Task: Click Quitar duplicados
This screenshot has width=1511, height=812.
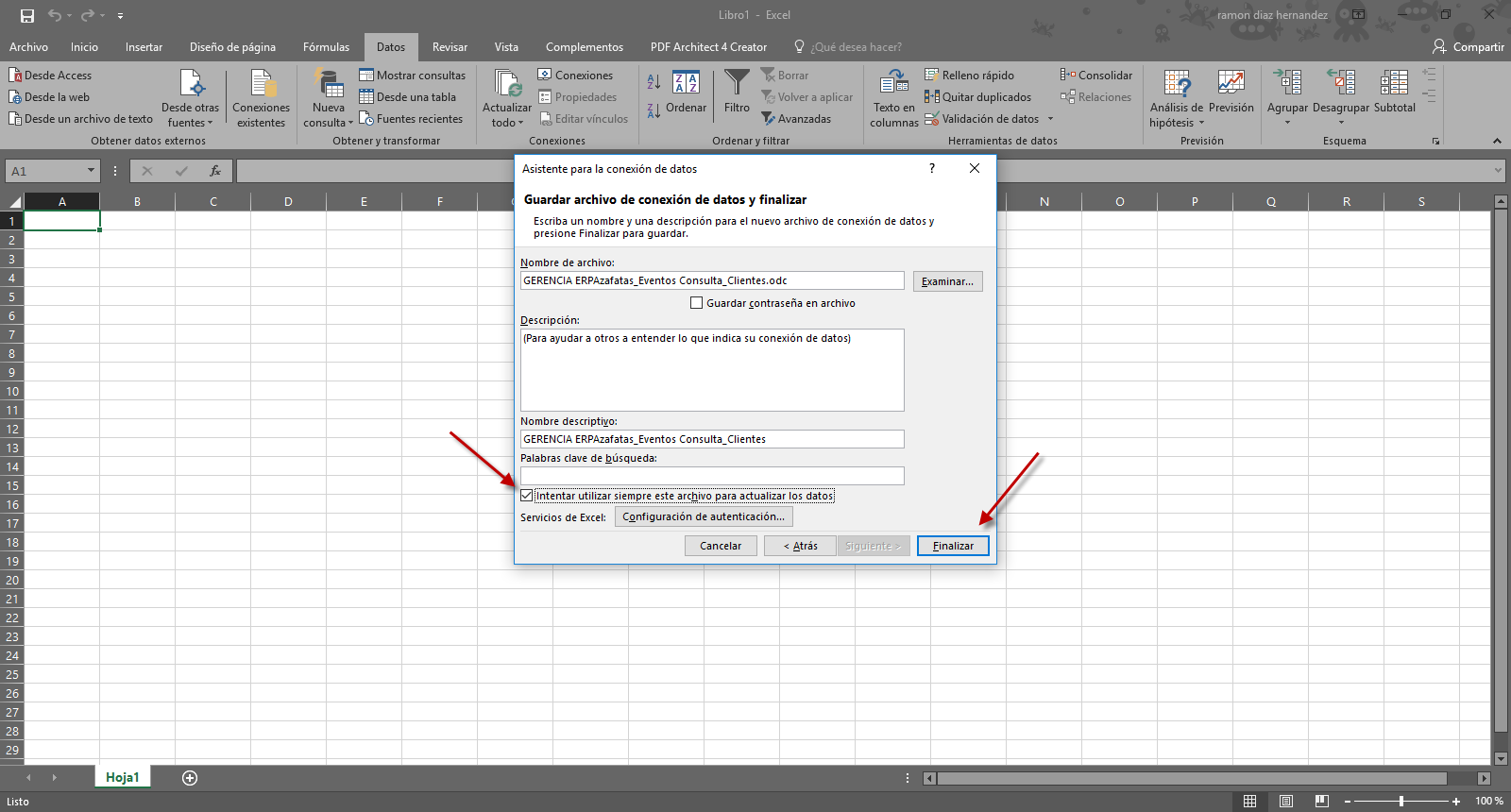Action: [x=977, y=97]
